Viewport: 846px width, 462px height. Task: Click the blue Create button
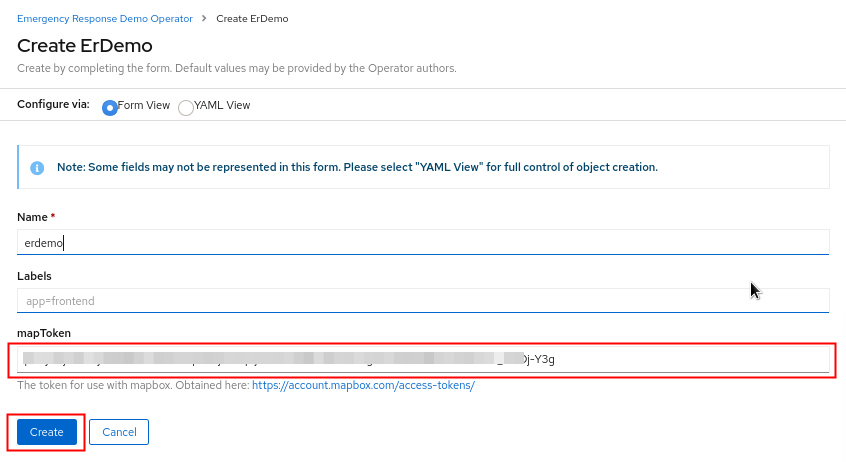tap(47, 432)
